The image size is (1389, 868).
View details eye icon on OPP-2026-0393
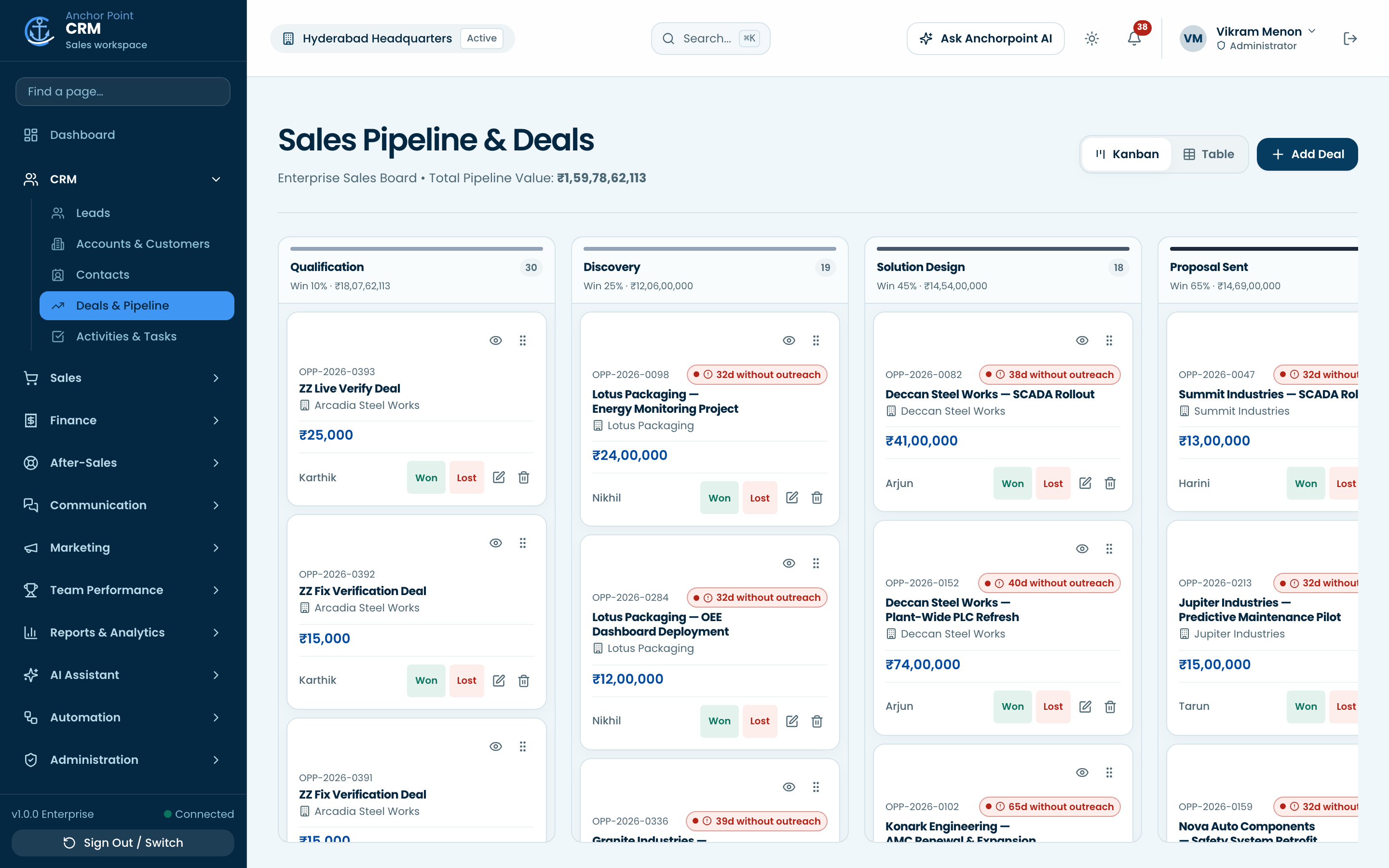pyautogui.click(x=496, y=340)
